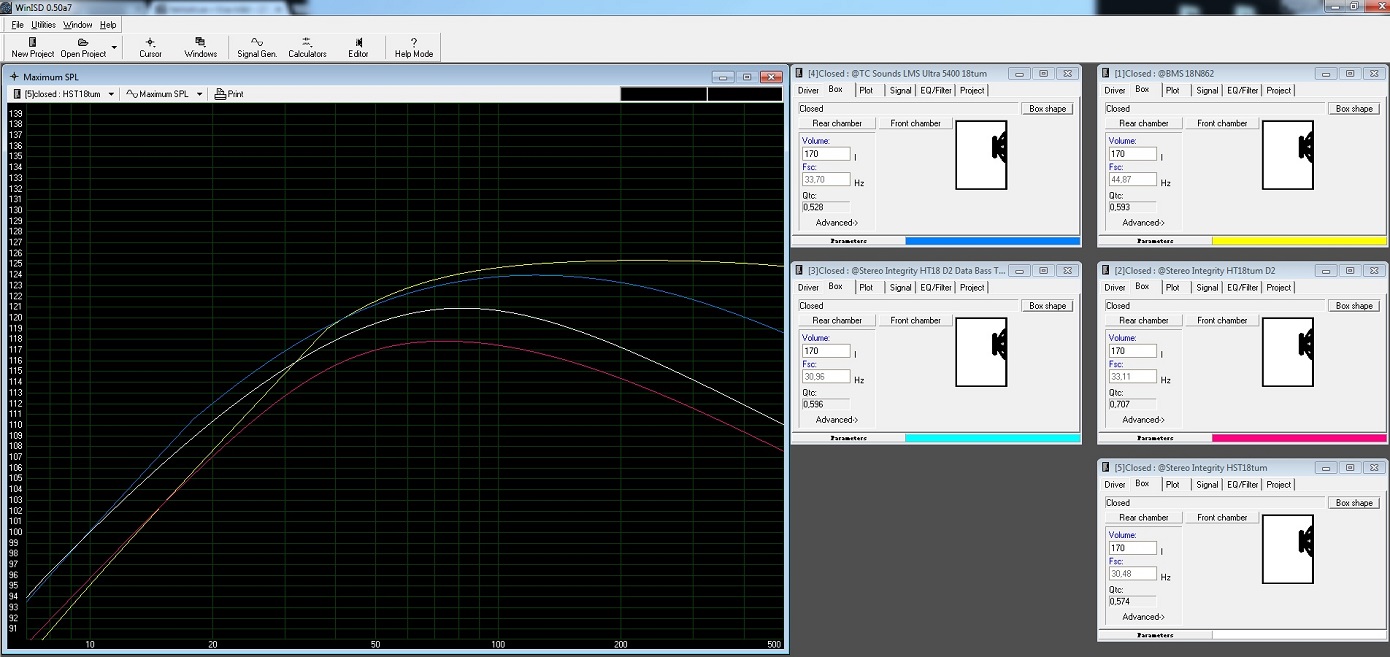Click the Volume field in HT18 D2 Data Bass window
1390x657 pixels.
click(x=826, y=351)
